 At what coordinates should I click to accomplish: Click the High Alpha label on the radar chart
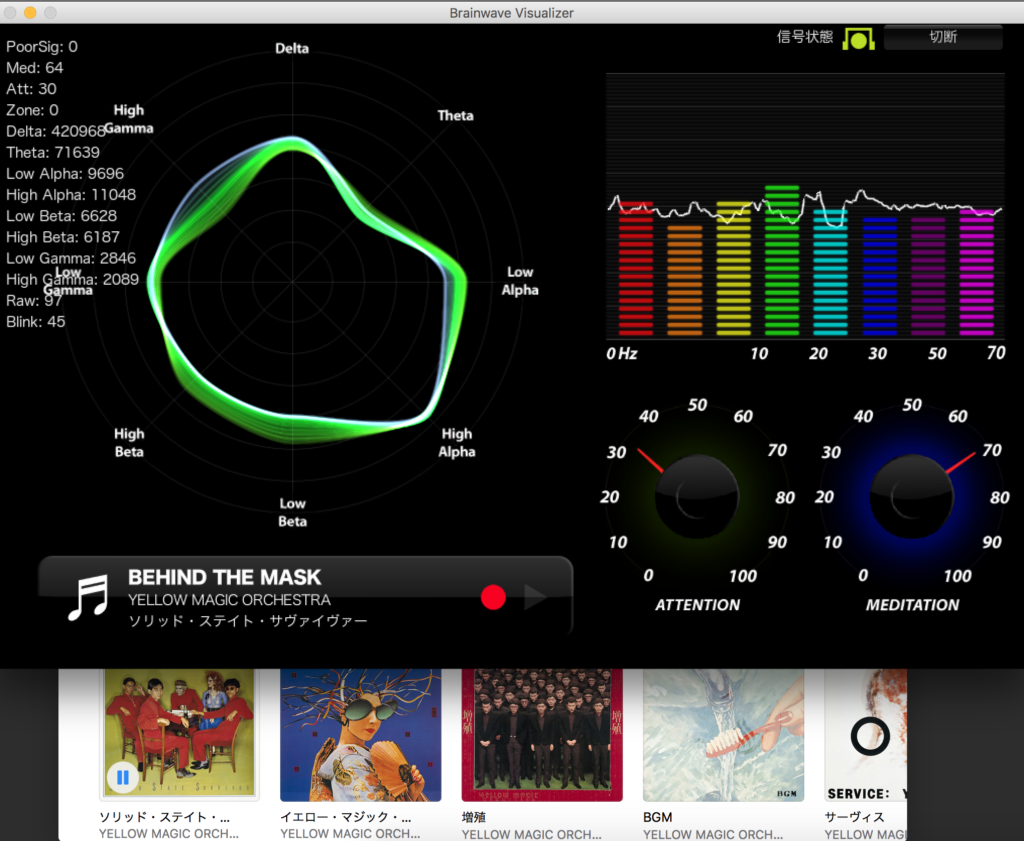[456, 443]
